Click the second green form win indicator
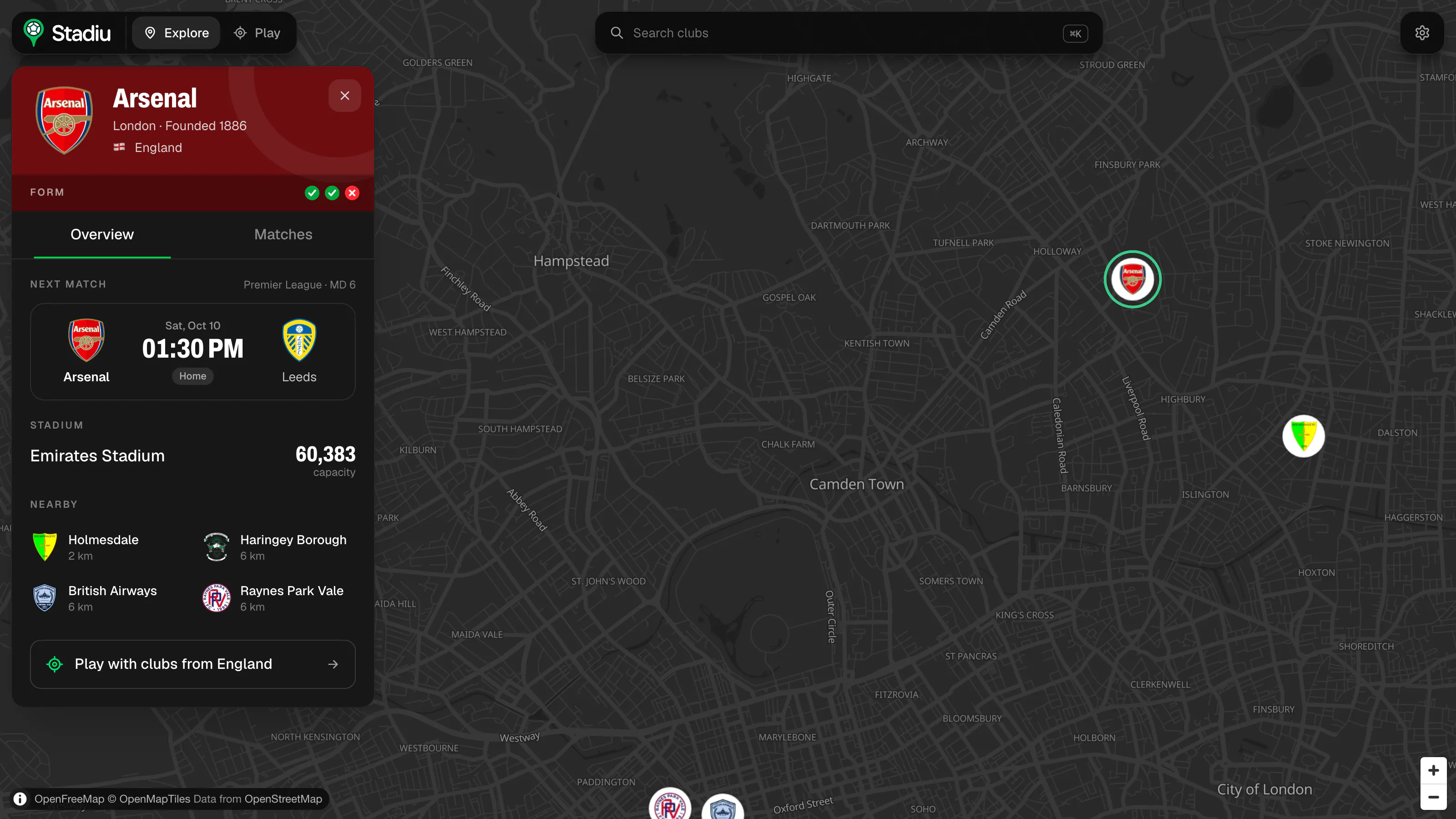 click(332, 193)
